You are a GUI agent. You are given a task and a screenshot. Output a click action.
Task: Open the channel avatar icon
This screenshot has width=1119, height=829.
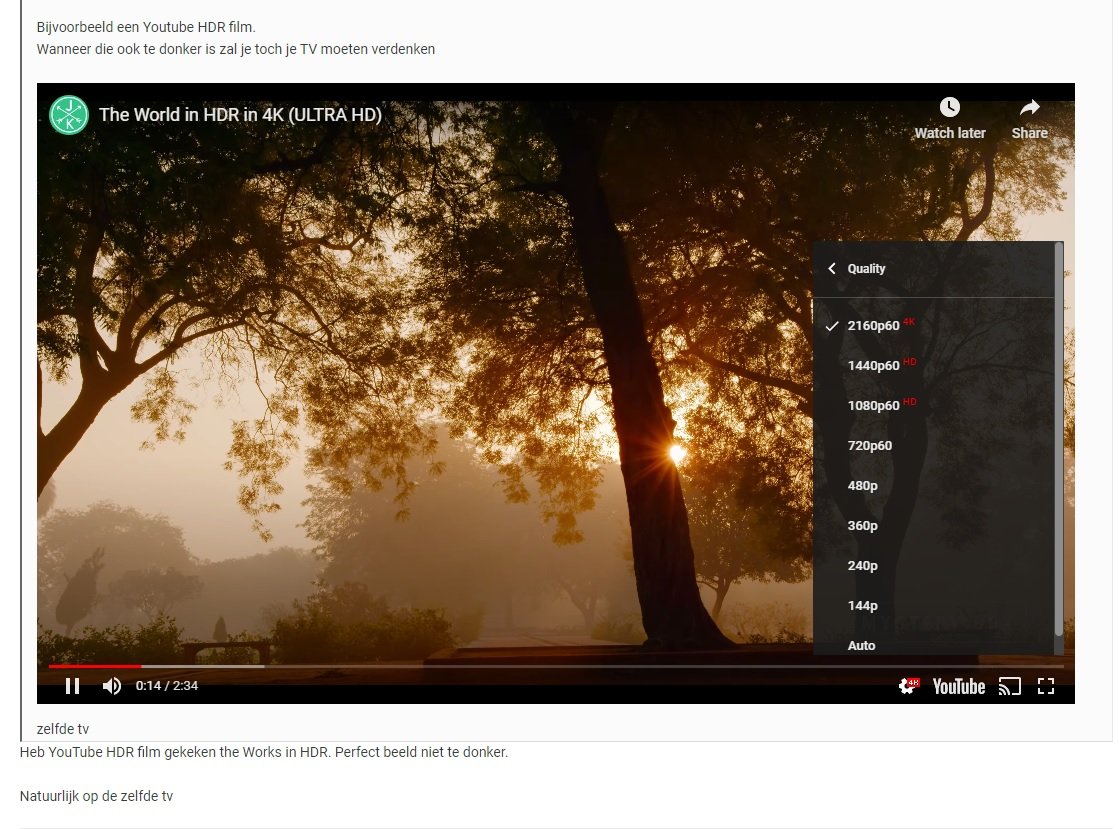[69, 115]
